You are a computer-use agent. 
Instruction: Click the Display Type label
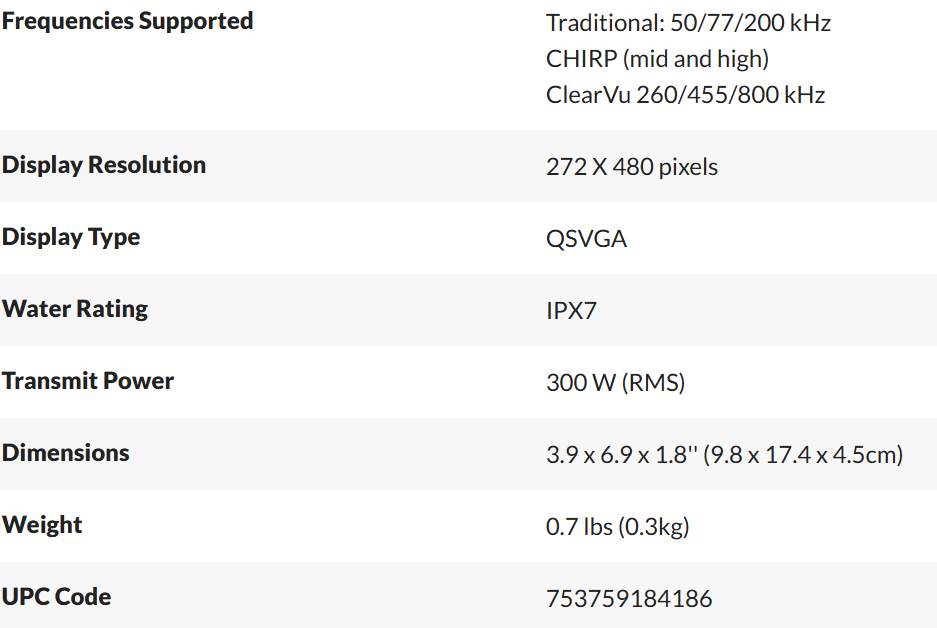(x=71, y=237)
